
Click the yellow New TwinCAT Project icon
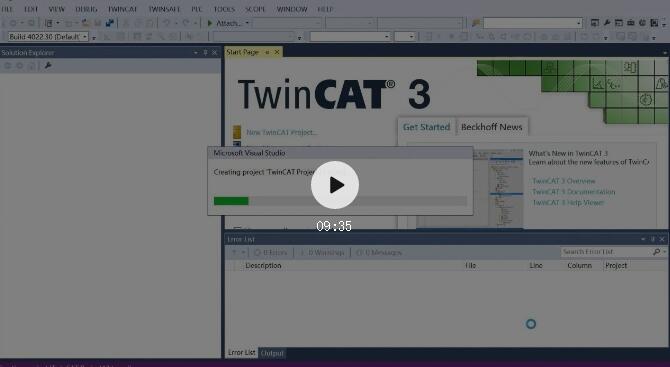[x=237, y=132]
